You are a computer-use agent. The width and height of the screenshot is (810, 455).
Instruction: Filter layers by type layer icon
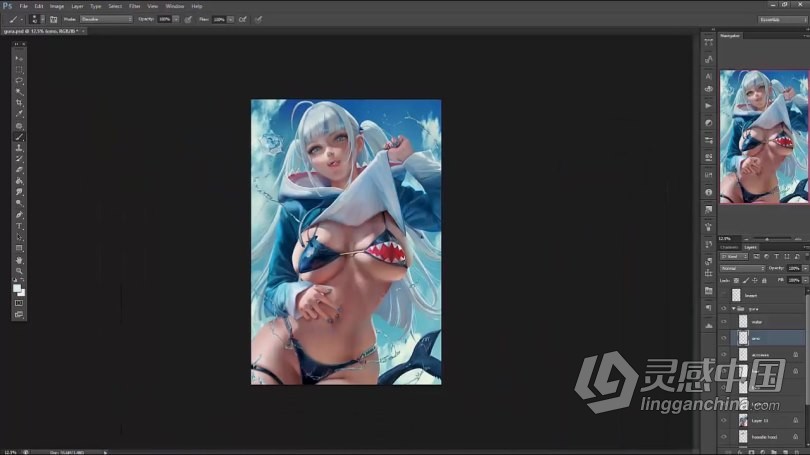pos(776,257)
